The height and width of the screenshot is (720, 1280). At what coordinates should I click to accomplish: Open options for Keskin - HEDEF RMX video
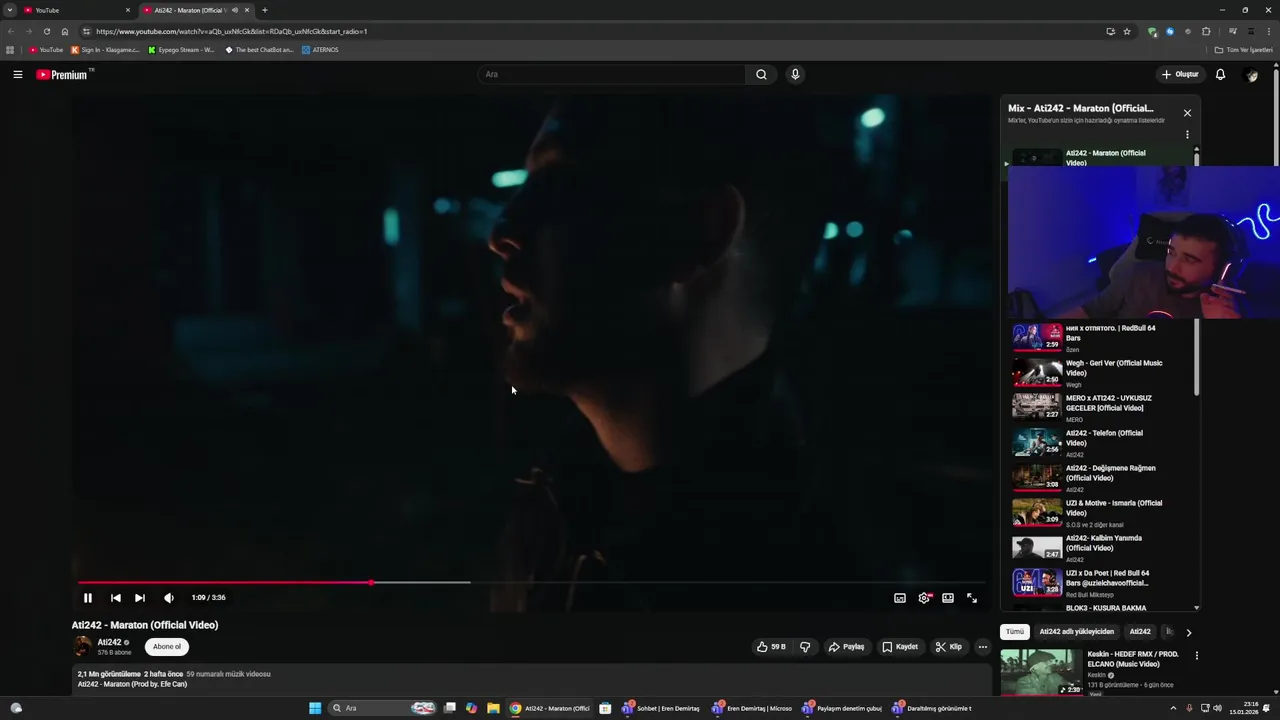coord(1196,656)
